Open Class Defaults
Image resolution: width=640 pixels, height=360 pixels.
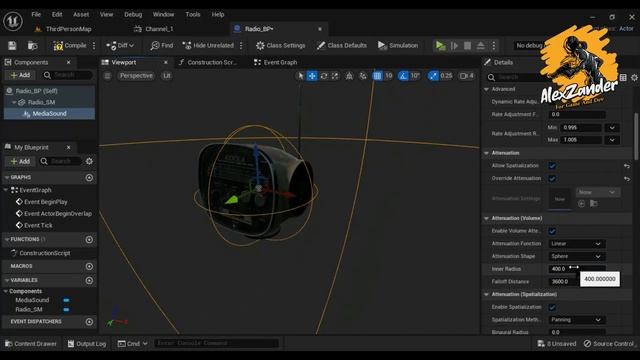coord(342,45)
